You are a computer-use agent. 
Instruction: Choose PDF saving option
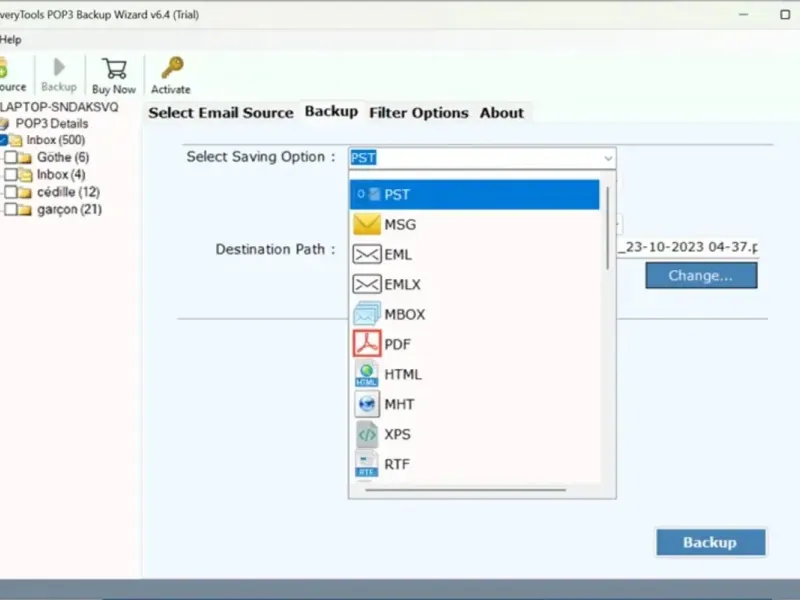pos(474,344)
